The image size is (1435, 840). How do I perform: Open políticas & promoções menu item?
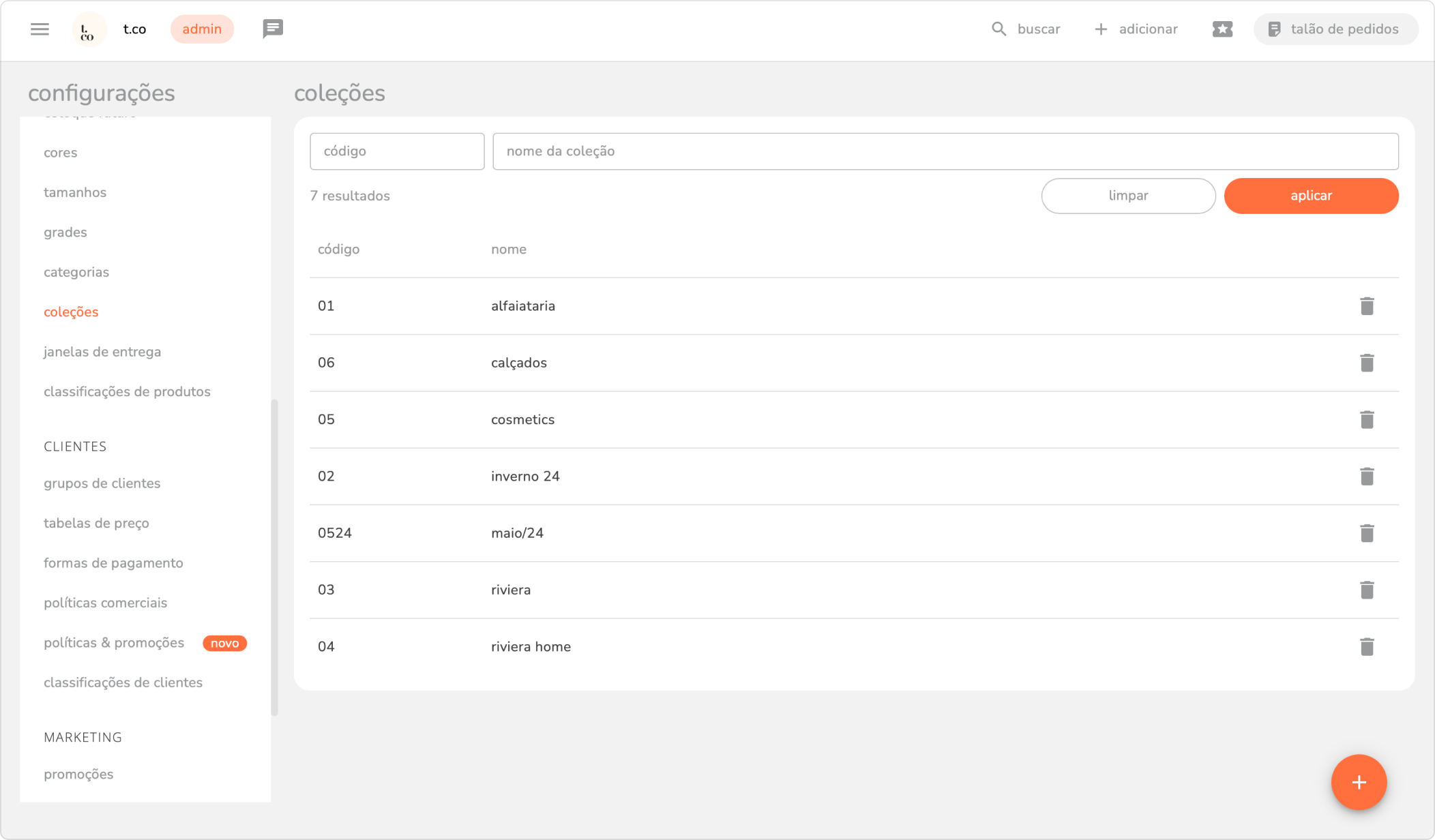point(114,643)
